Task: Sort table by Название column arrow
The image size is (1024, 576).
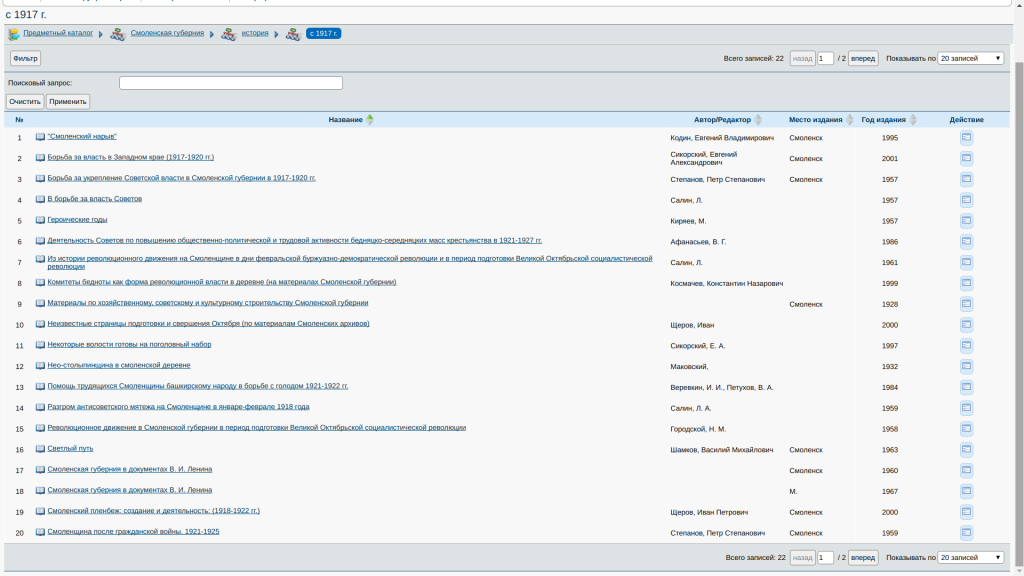Action: (x=370, y=120)
